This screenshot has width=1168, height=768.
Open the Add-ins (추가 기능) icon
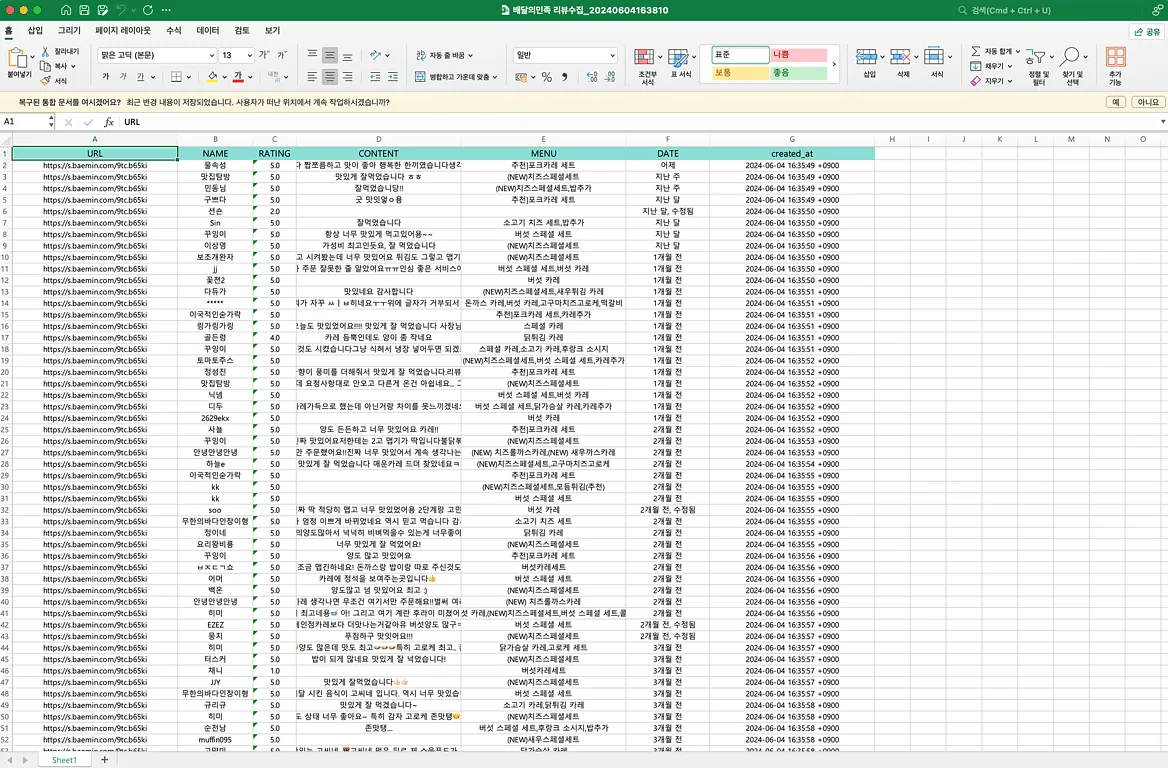coord(1115,59)
